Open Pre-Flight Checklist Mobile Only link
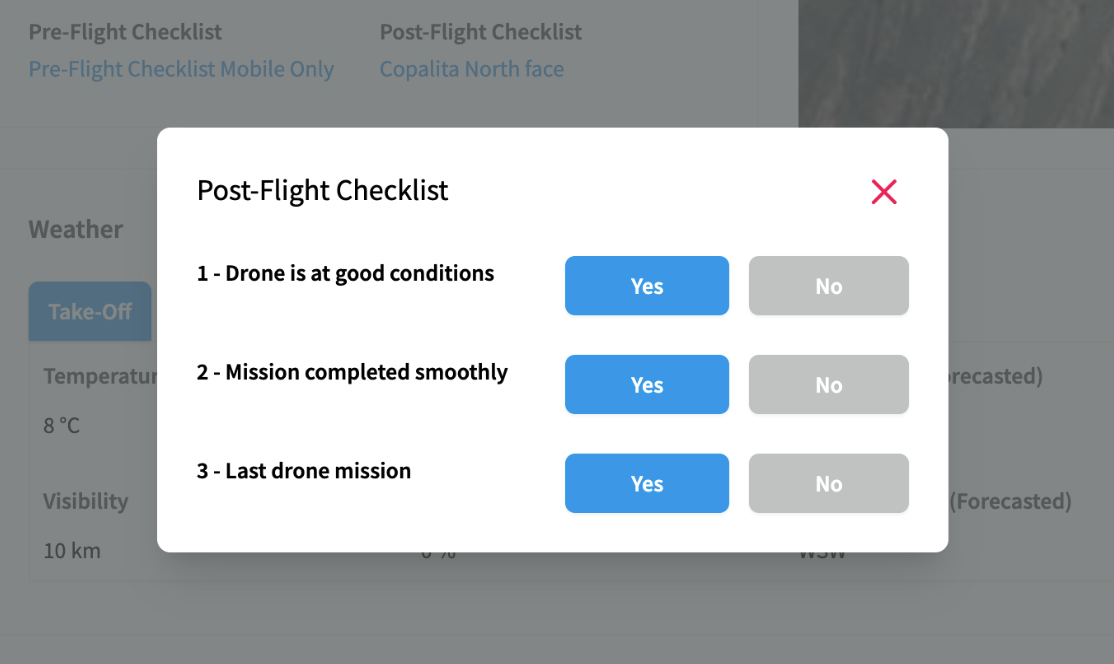1114x664 pixels. tap(181, 69)
